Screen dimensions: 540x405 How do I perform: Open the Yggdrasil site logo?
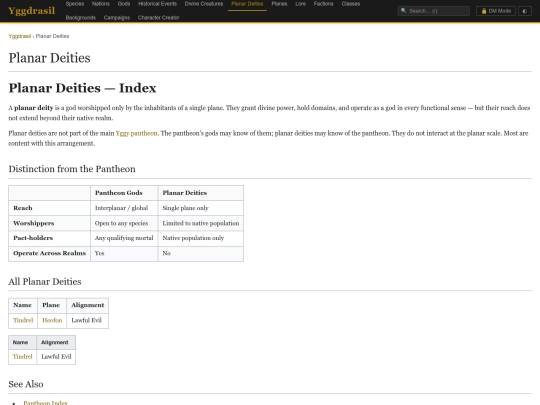click(31, 11)
